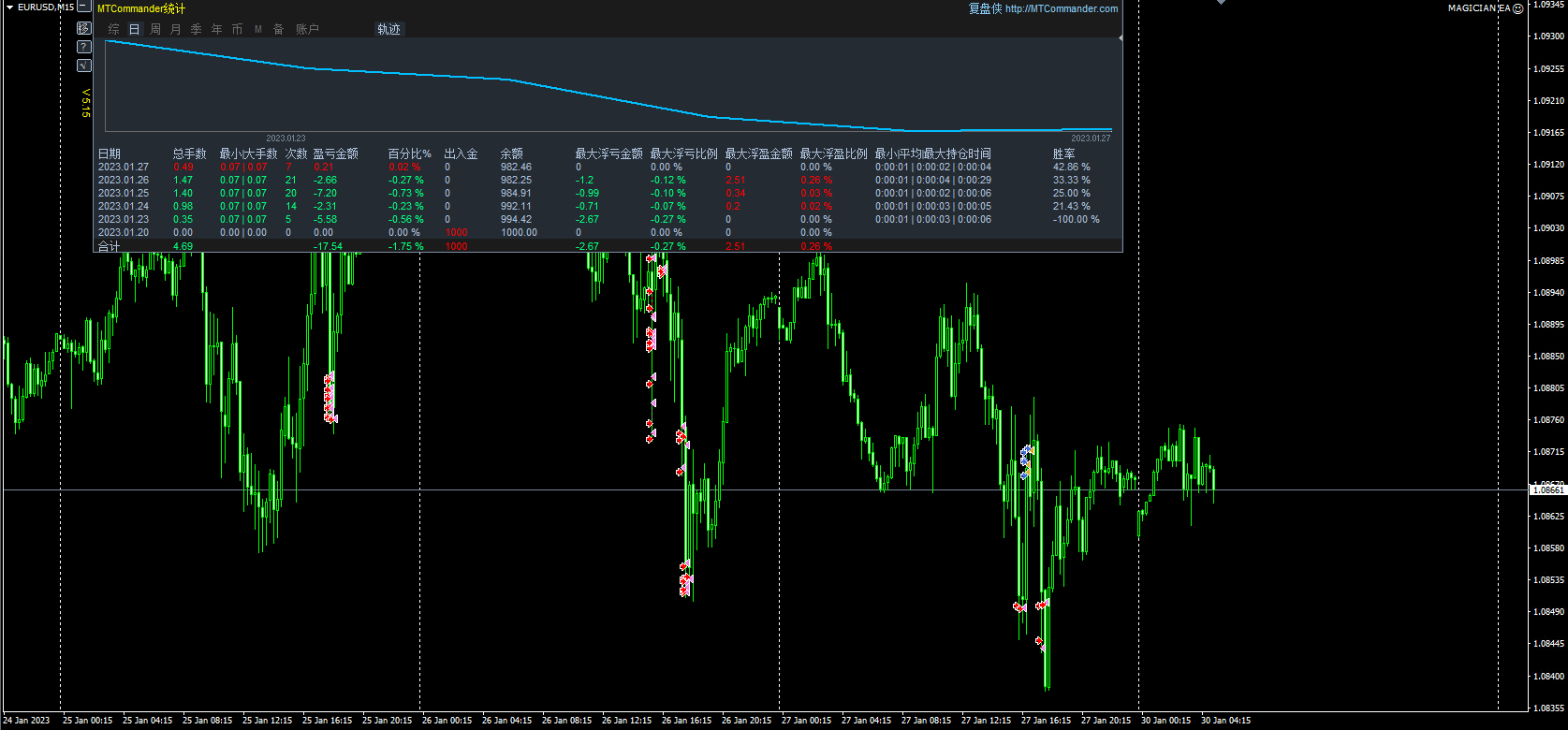This screenshot has width=1568, height=730.
Task: Open the http://MTCommander.com link
Action: [x=1062, y=8]
